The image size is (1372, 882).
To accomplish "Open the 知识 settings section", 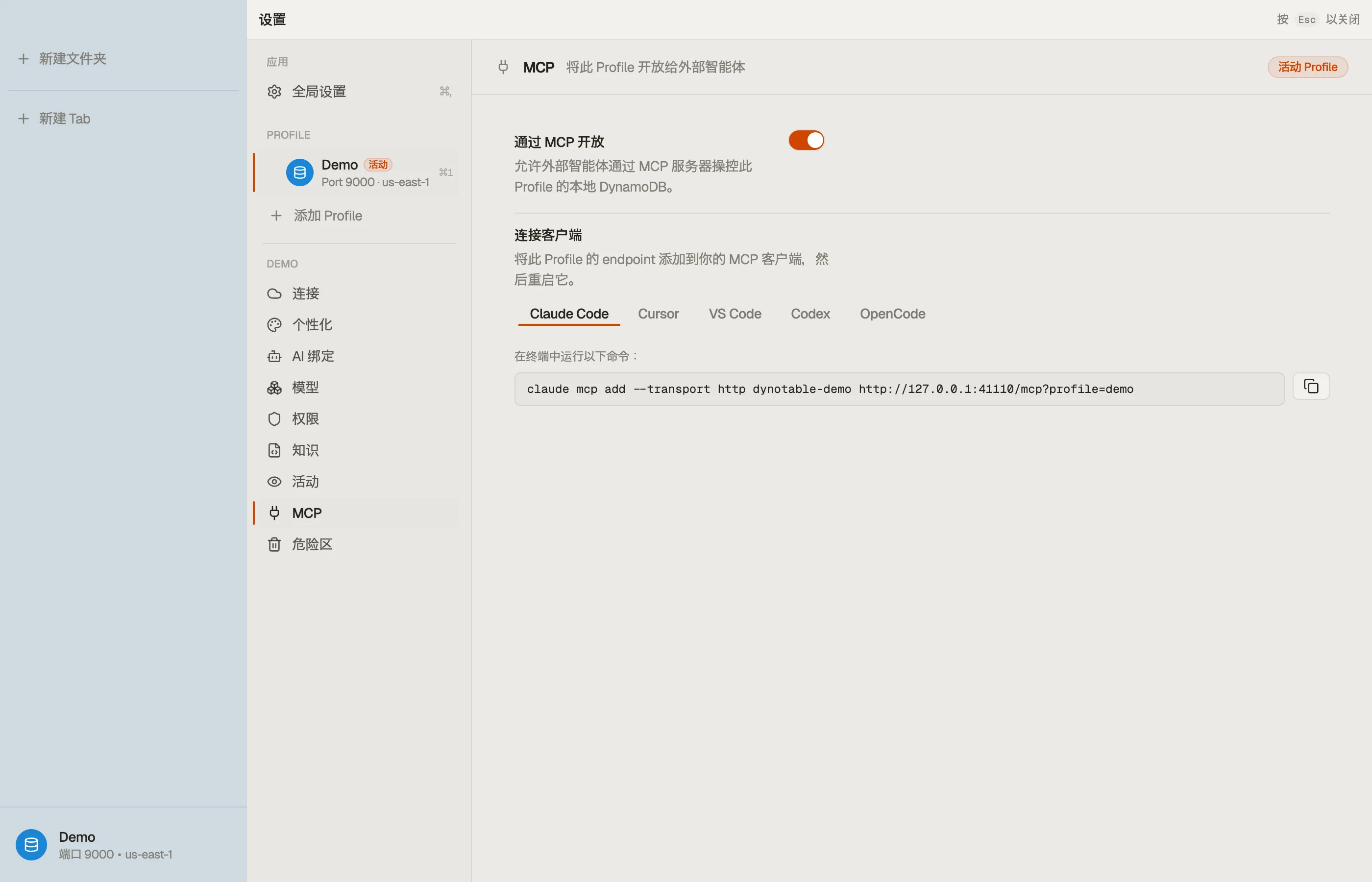I will [359, 450].
